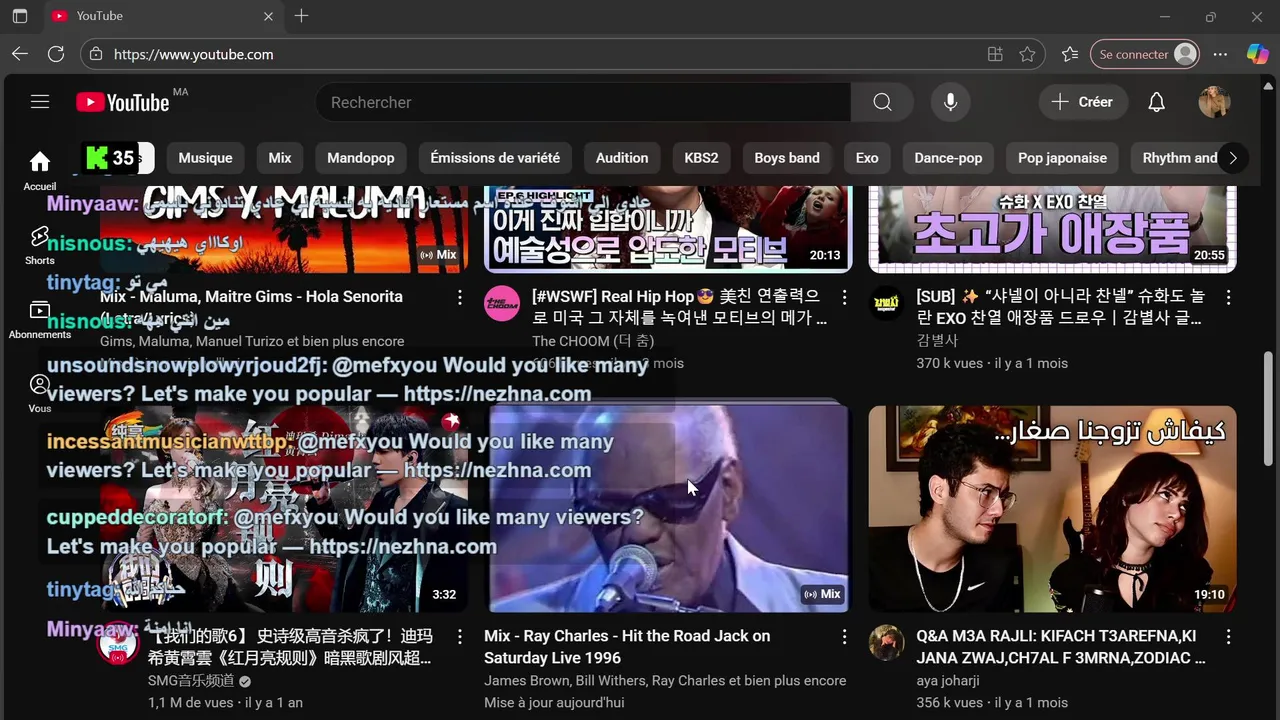Open a new browser tab
This screenshot has width=1280, height=720.
(301, 16)
